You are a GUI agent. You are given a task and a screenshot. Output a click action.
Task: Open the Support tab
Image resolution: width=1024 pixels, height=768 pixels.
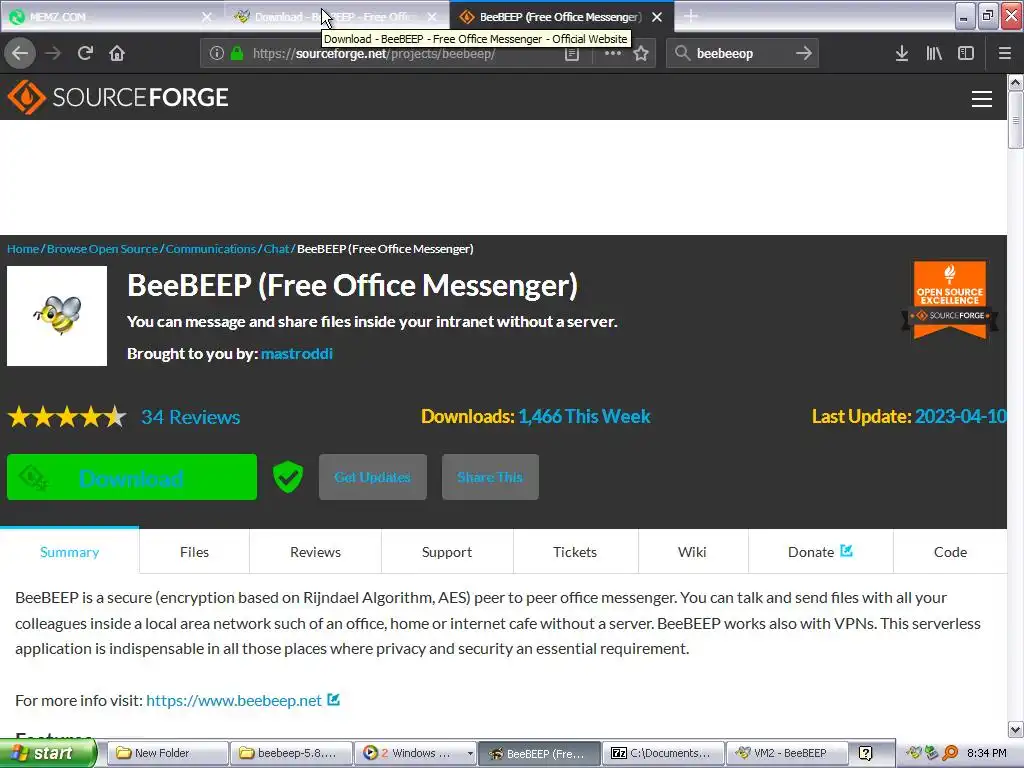447,552
